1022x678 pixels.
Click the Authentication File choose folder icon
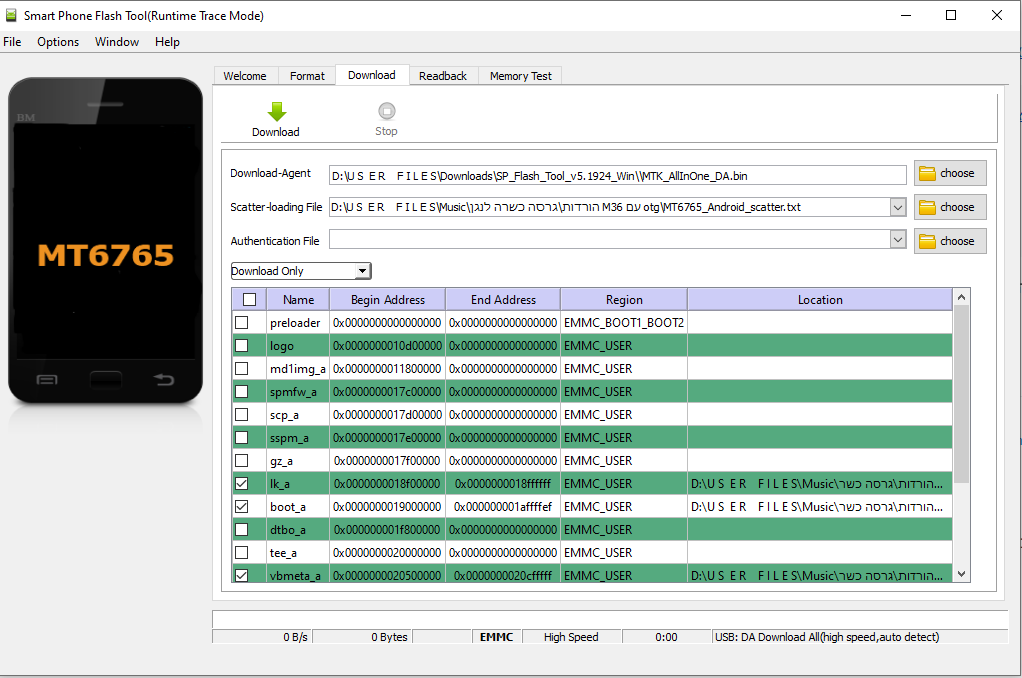[927, 241]
